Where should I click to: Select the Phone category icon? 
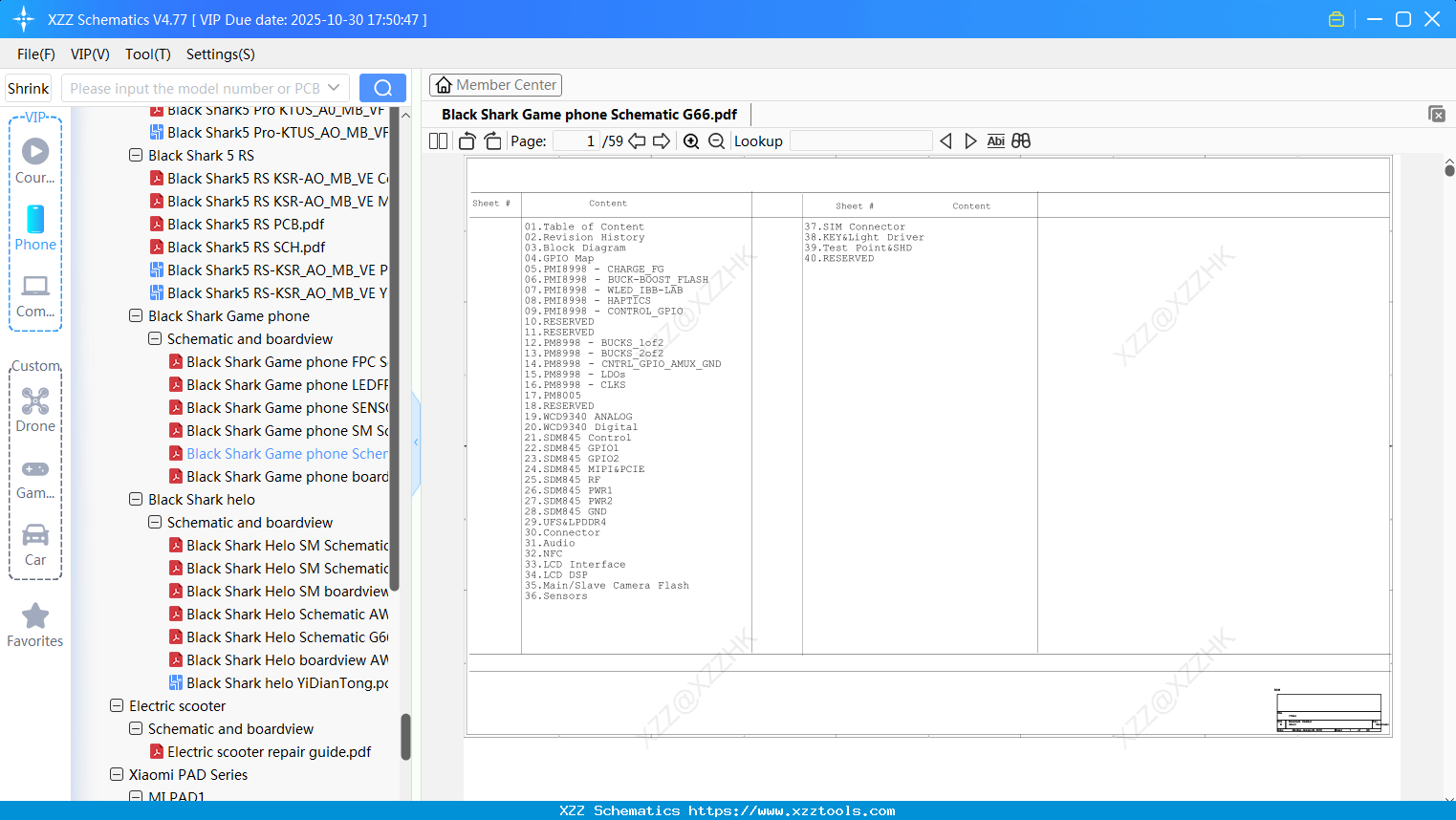(x=35, y=227)
